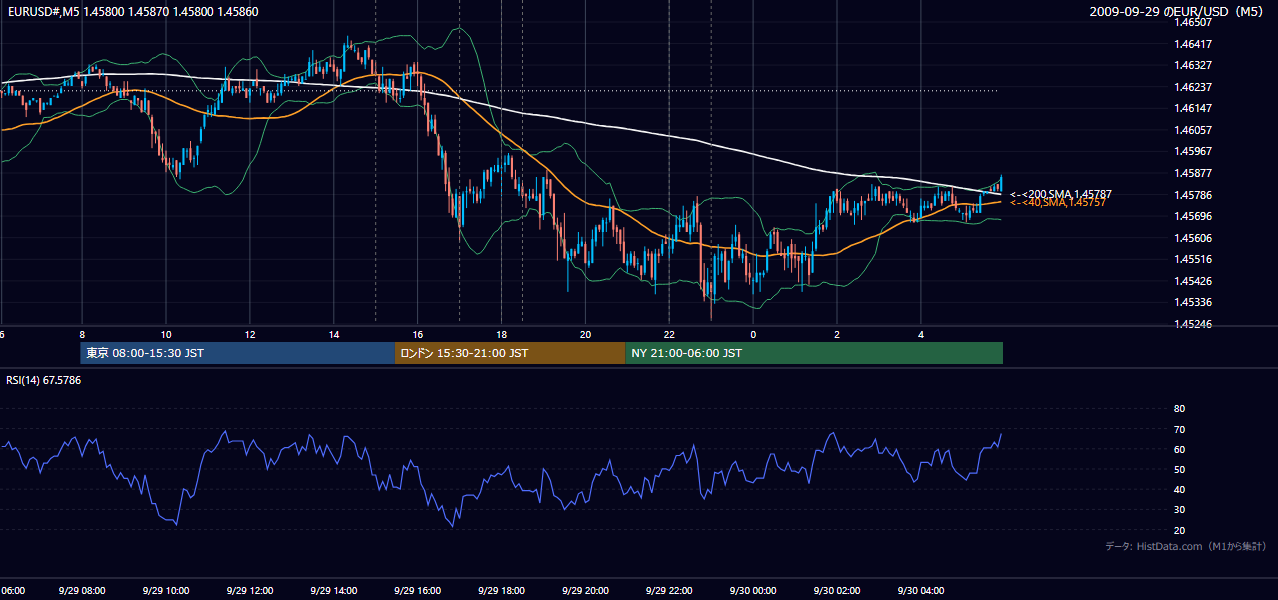The height and width of the screenshot is (600, 1278).
Task: Click the RSI(14) 67.5786 indicator label
Action: point(44,380)
